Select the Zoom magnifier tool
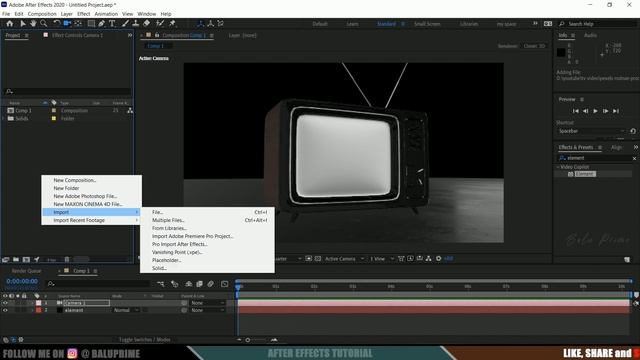The height and width of the screenshot is (360, 640). 43,24
